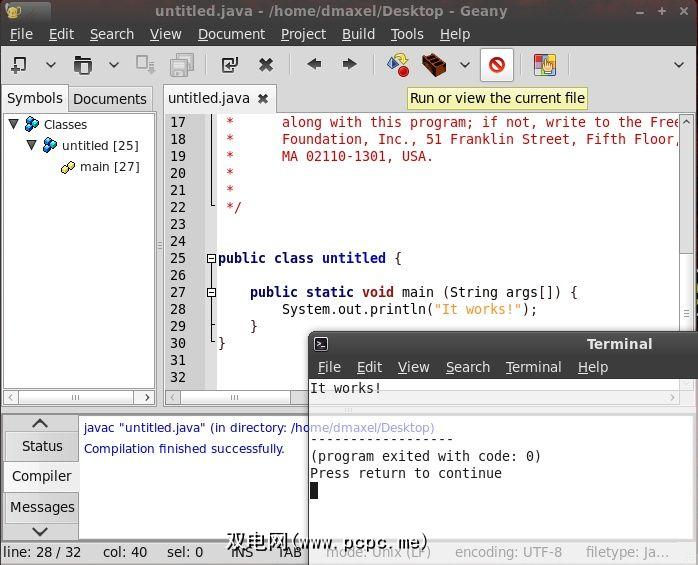The width and height of the screenshot is (698, 565).
Task: Open the dropdown arrow next to Build icon
Action: [464, 65]
